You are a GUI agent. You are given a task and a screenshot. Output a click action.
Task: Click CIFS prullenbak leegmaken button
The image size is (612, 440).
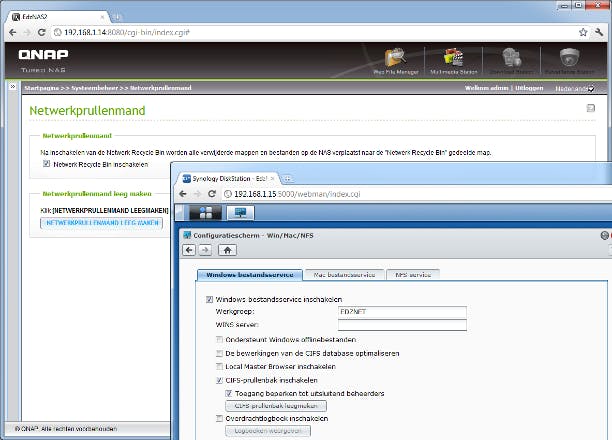[276, 406]
